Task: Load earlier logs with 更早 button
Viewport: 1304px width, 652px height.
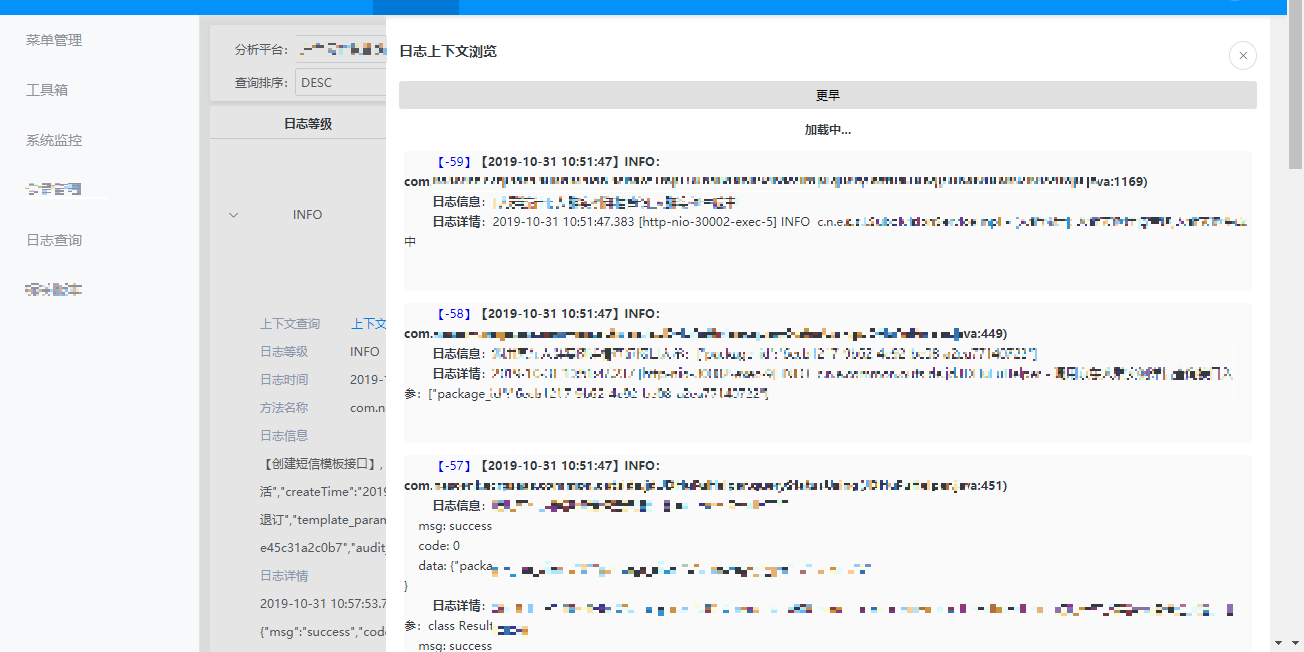Action: [827, 96]
